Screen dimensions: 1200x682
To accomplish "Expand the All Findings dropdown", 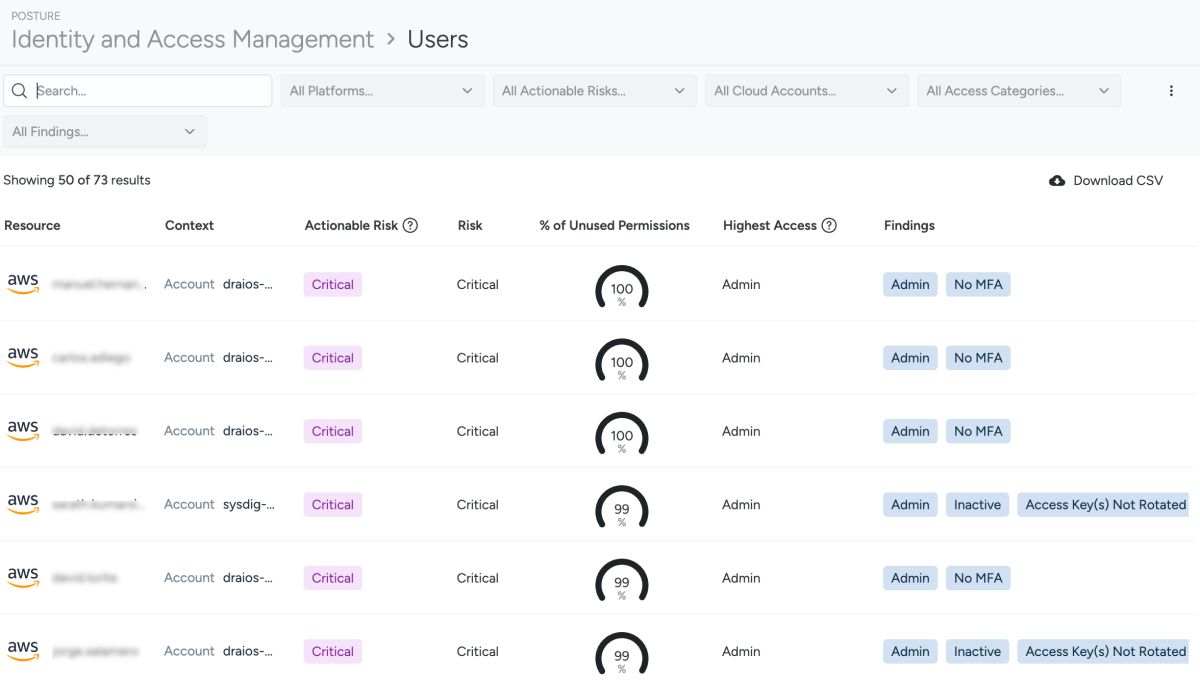I will (x=105, y=132).
